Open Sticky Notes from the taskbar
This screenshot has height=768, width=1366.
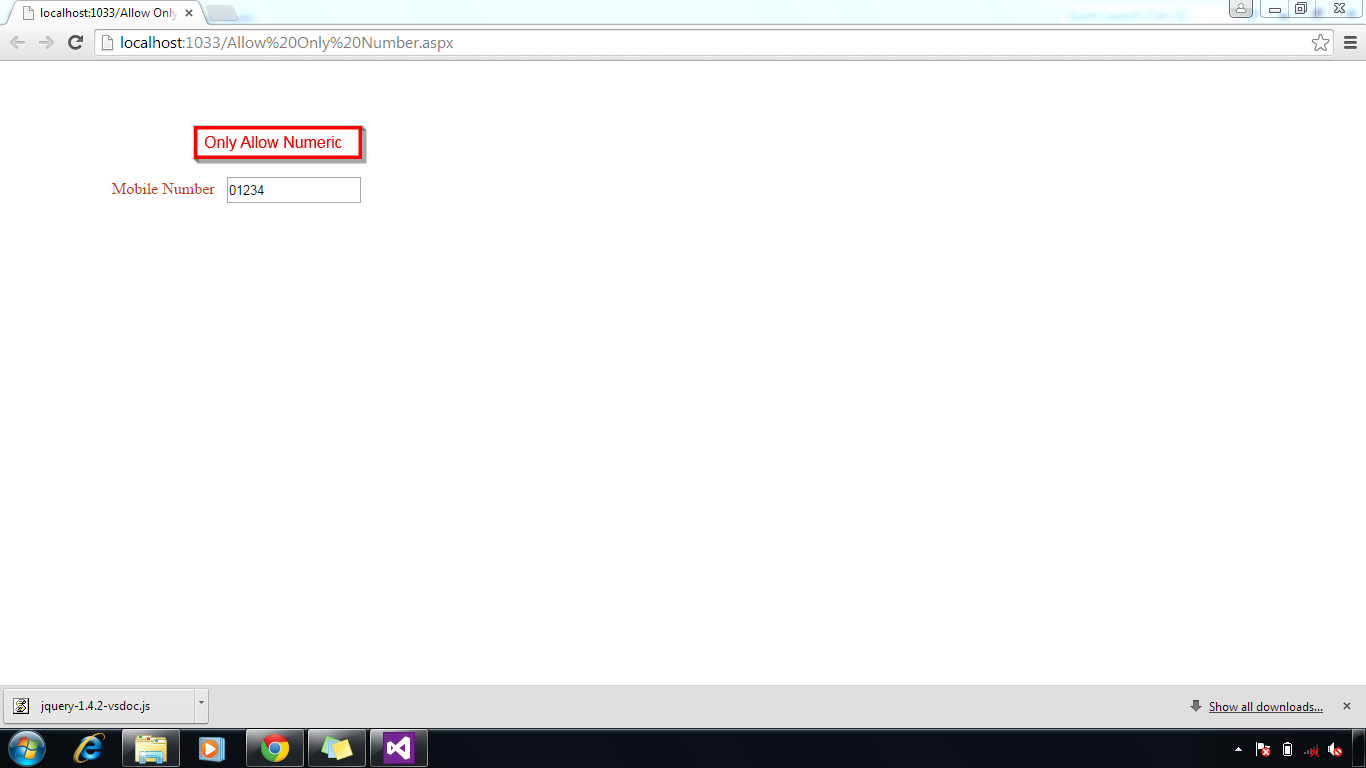pos(336,747)
